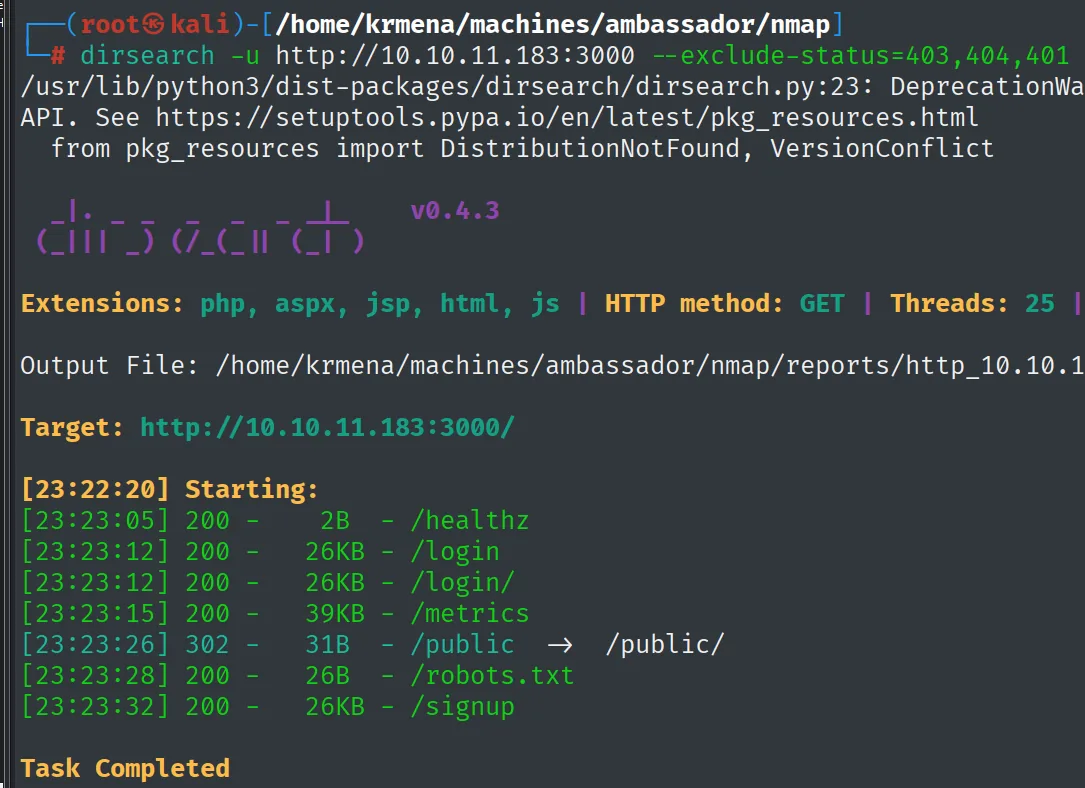Click the /public/ redirect destination

click(665, 645)
